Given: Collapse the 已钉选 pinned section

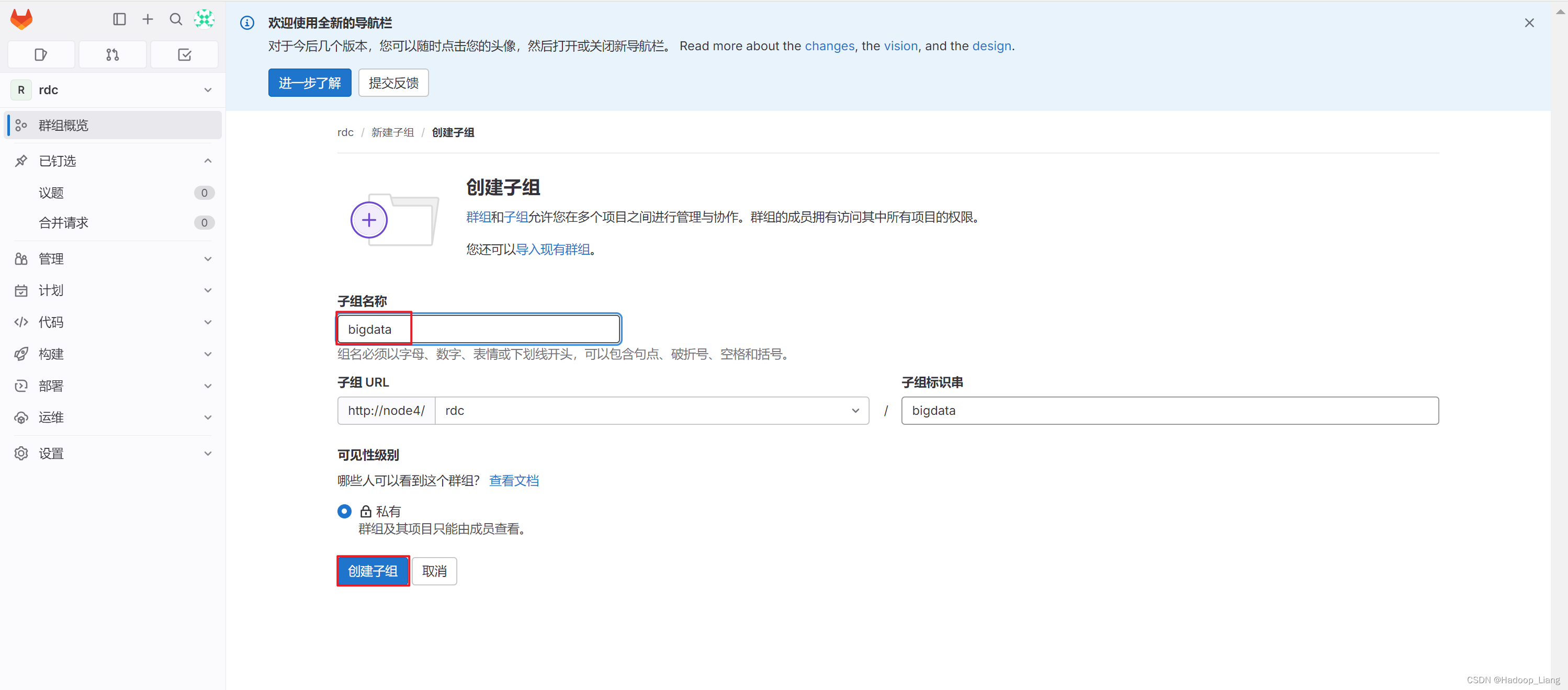Looking at the screenshot, I should pyautogui.click(x=208, y=161).
